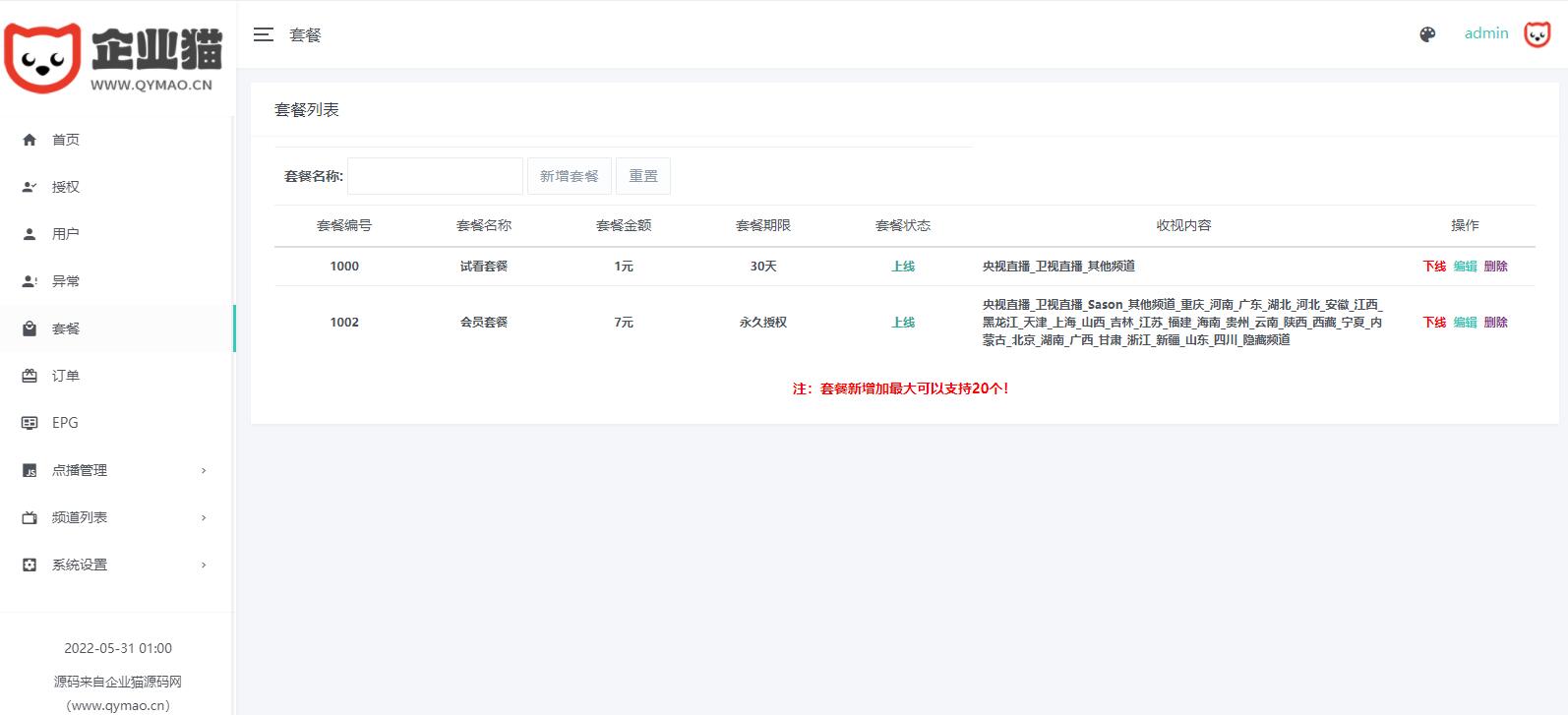The image size is (1568, 715).
Task: Click the 套餐编号 column header
Action: pos(344,225)
